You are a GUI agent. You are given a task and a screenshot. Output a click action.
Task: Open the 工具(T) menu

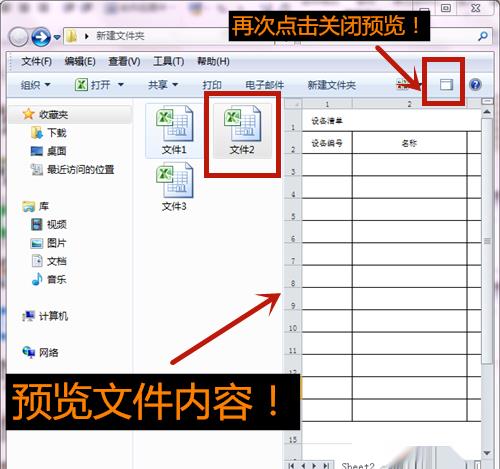coord(168,61)
